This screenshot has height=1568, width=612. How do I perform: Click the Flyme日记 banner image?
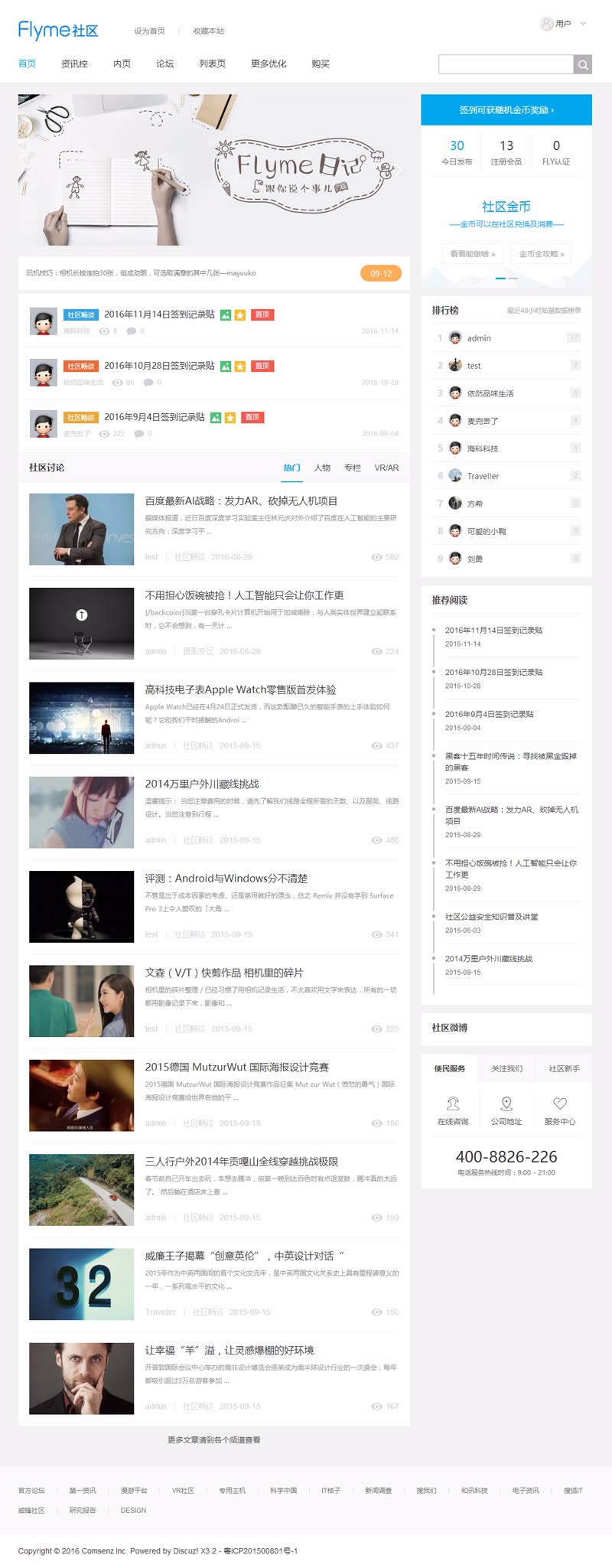[x=213, y=170]
